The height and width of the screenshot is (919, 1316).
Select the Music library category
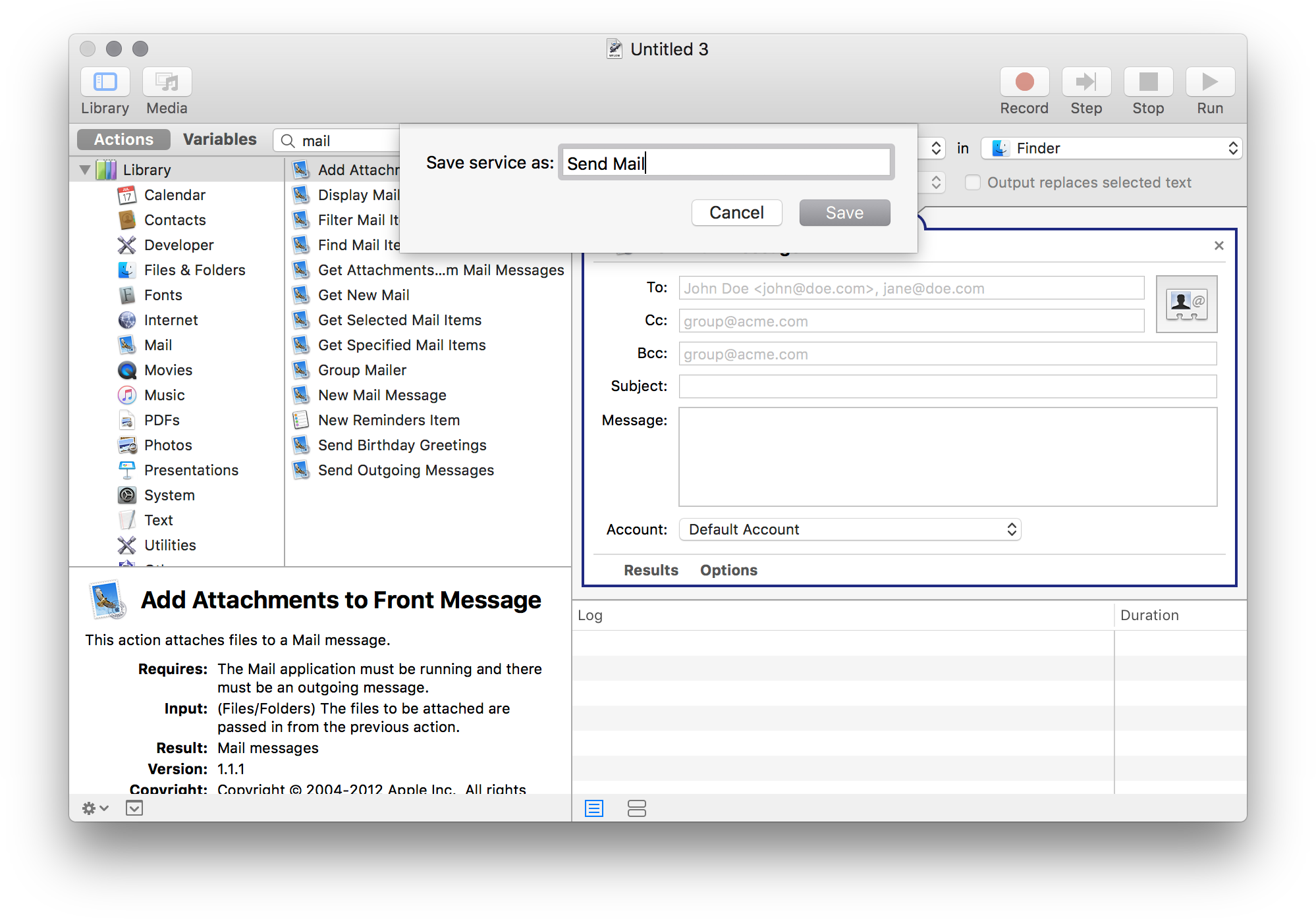pyautogui.click(x=164, y=395)
